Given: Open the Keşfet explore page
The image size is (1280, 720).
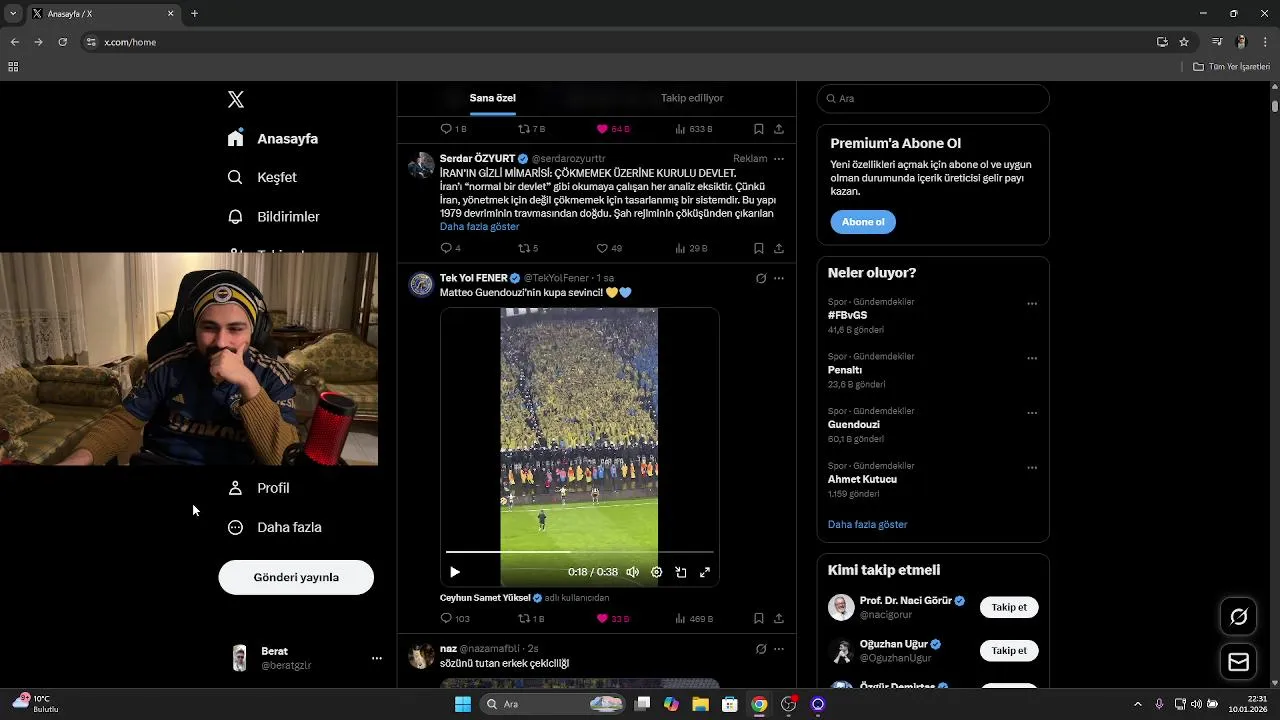Looking at the screenshot, I should [262, 177].
